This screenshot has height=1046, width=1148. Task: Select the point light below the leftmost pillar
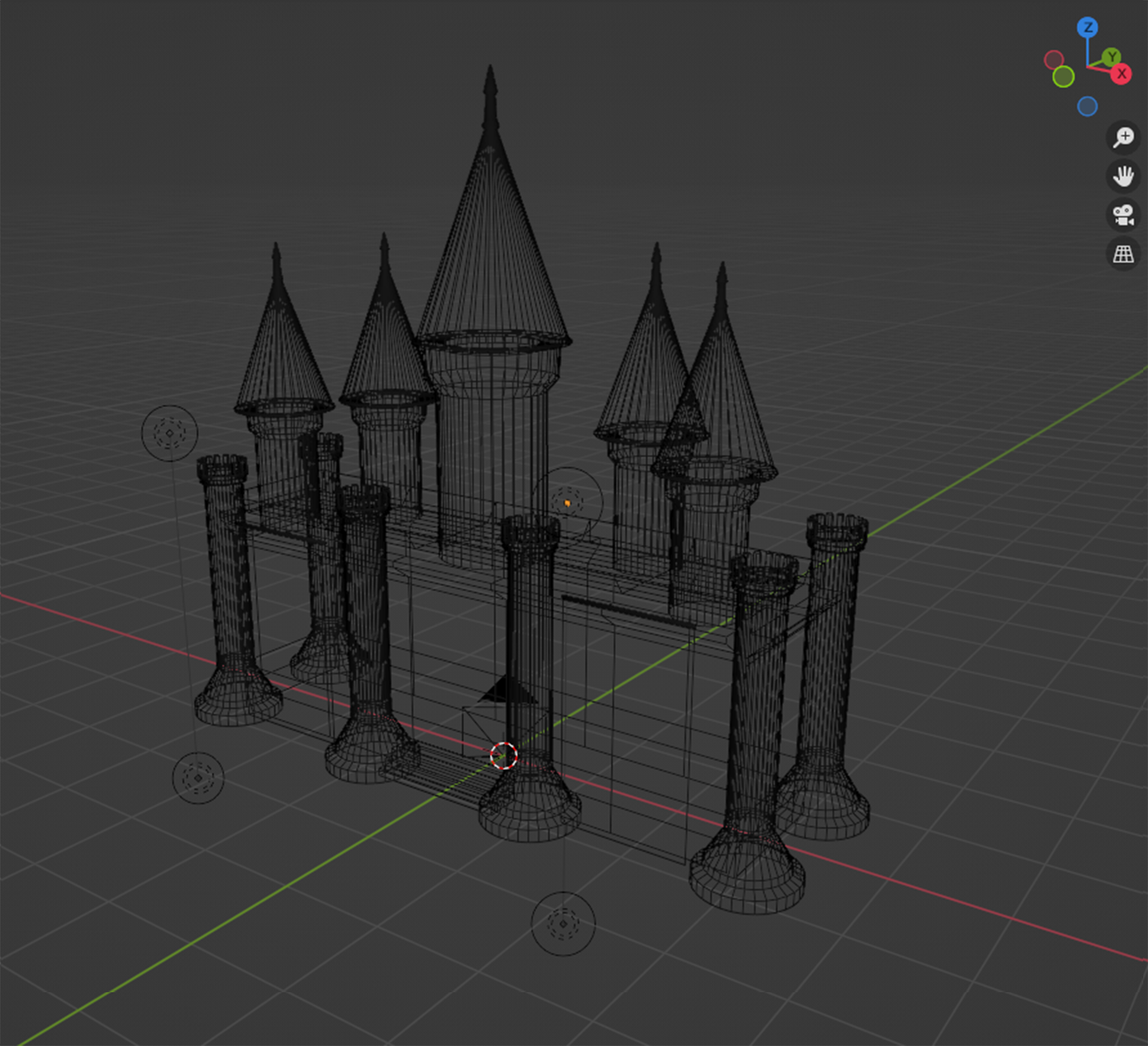[198, 778]
